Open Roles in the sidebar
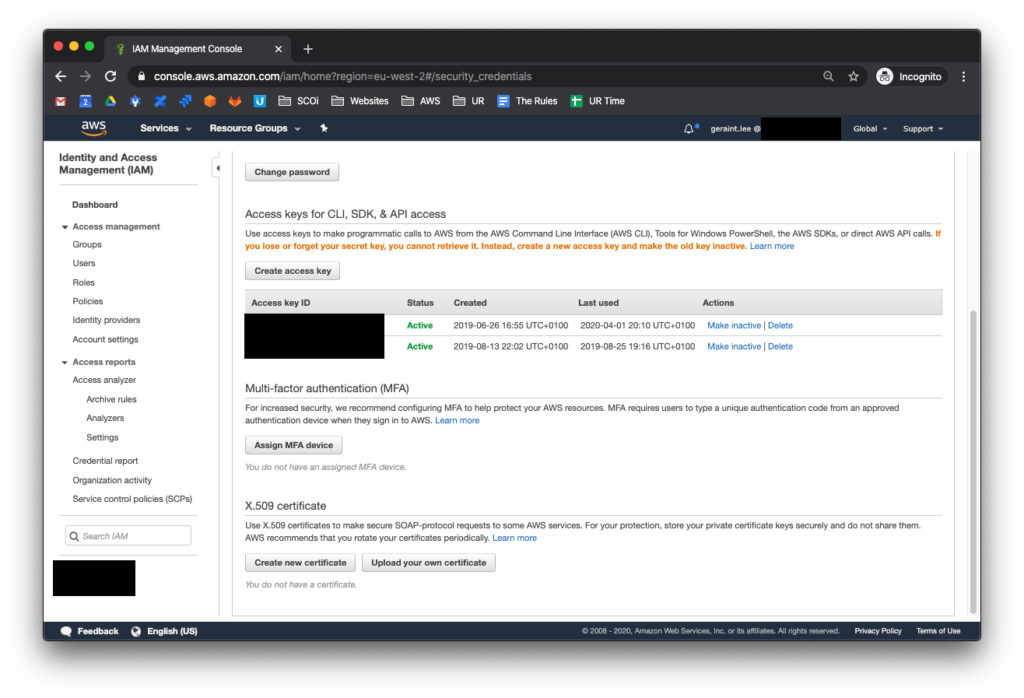This screenshot has width=1024, height=698. click(x=84, y=283)
